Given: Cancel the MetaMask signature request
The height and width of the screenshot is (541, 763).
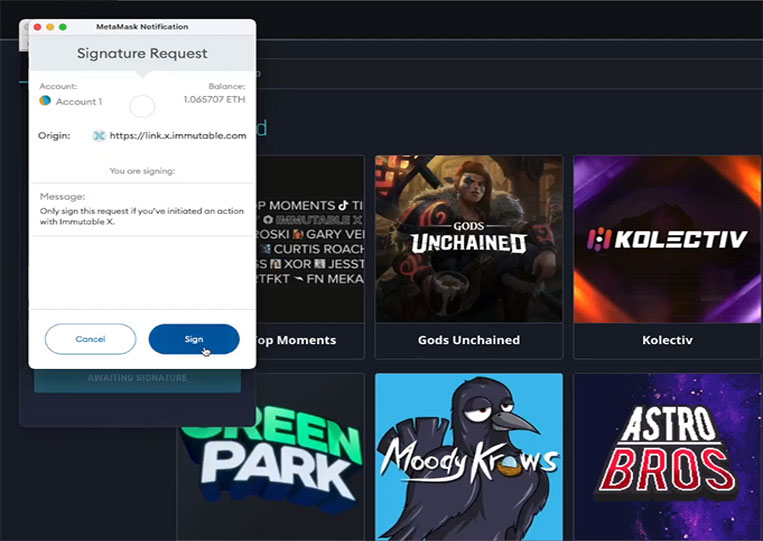Looking at the screenshot, I should [x=91, y=339].
